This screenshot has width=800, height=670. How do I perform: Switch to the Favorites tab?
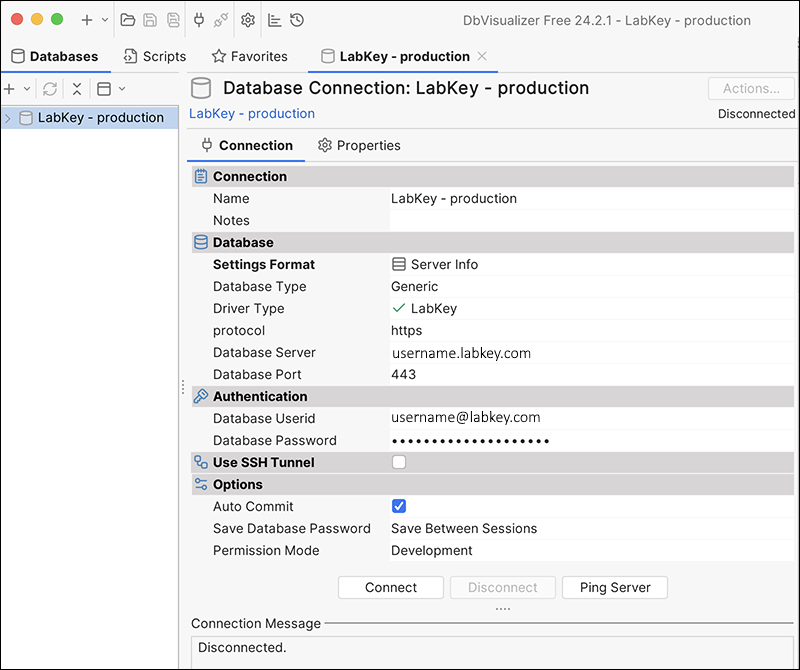click(x=249, y=56)
